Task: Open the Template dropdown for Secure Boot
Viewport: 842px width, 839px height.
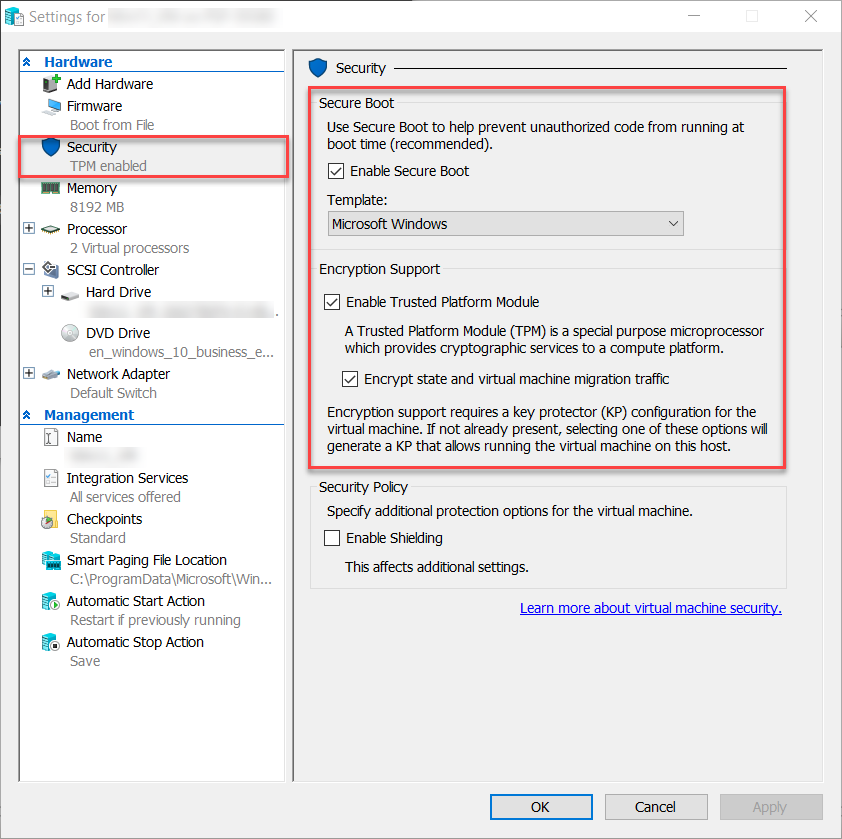Action: click(x=505, y=224)
